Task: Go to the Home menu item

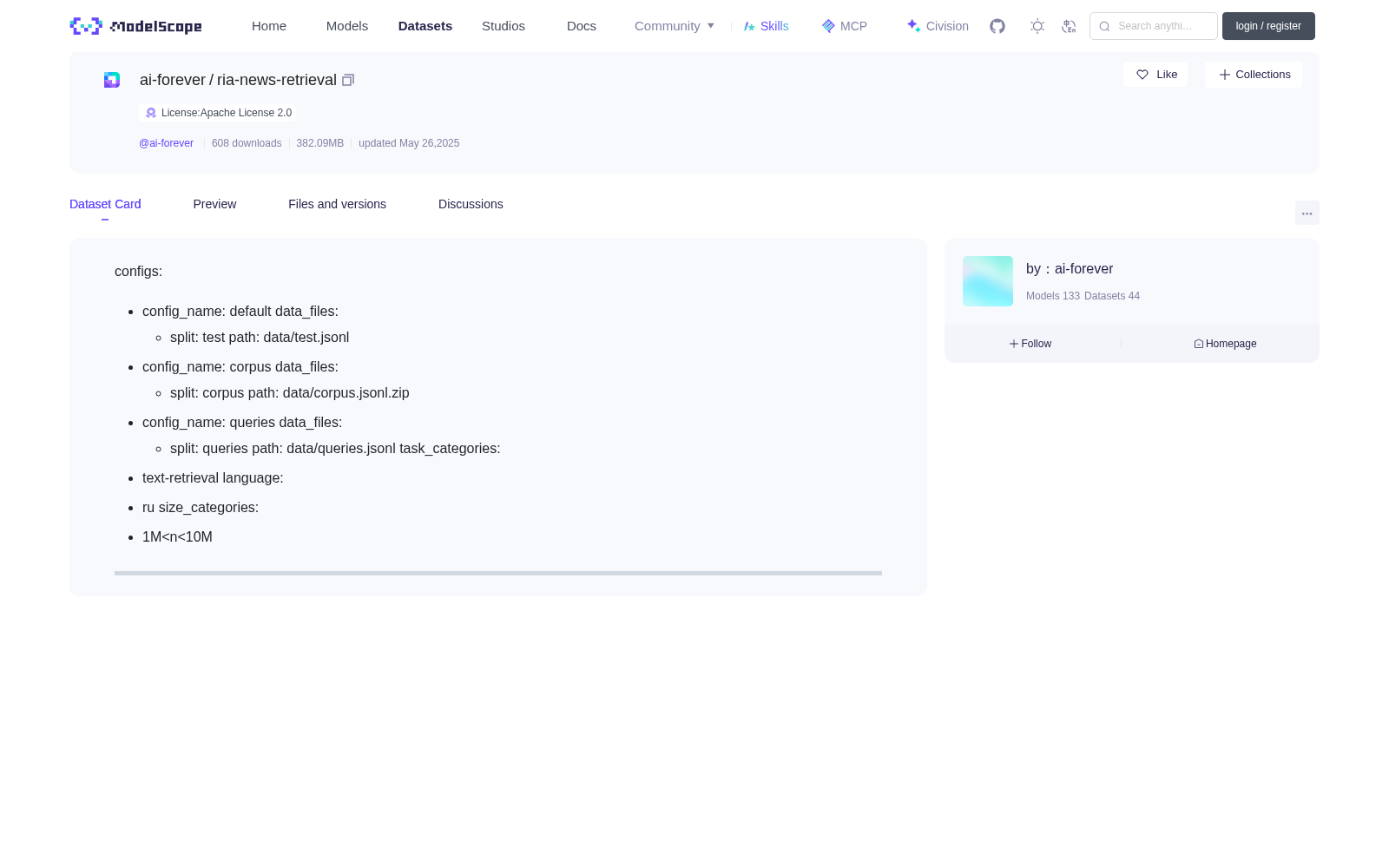Action: click(269, 26)
